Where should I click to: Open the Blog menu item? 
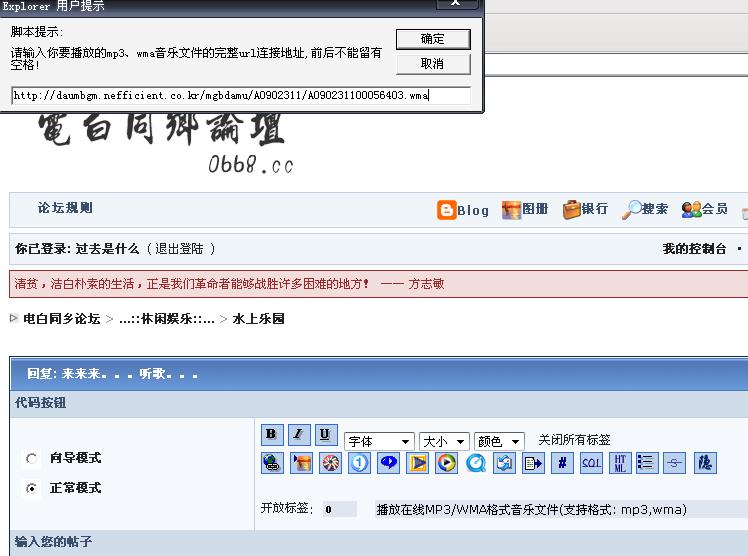click(463, 210)
